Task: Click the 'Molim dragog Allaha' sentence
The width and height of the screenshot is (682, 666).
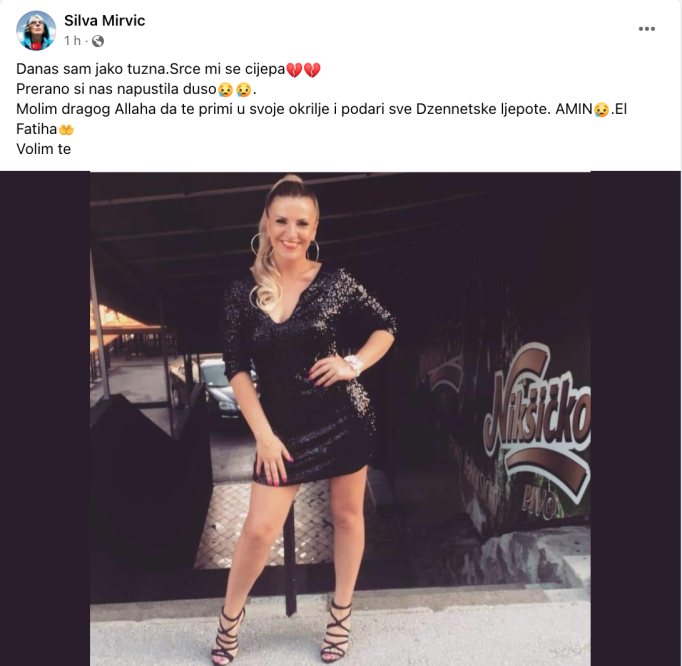Action: [x=321, y=119]
